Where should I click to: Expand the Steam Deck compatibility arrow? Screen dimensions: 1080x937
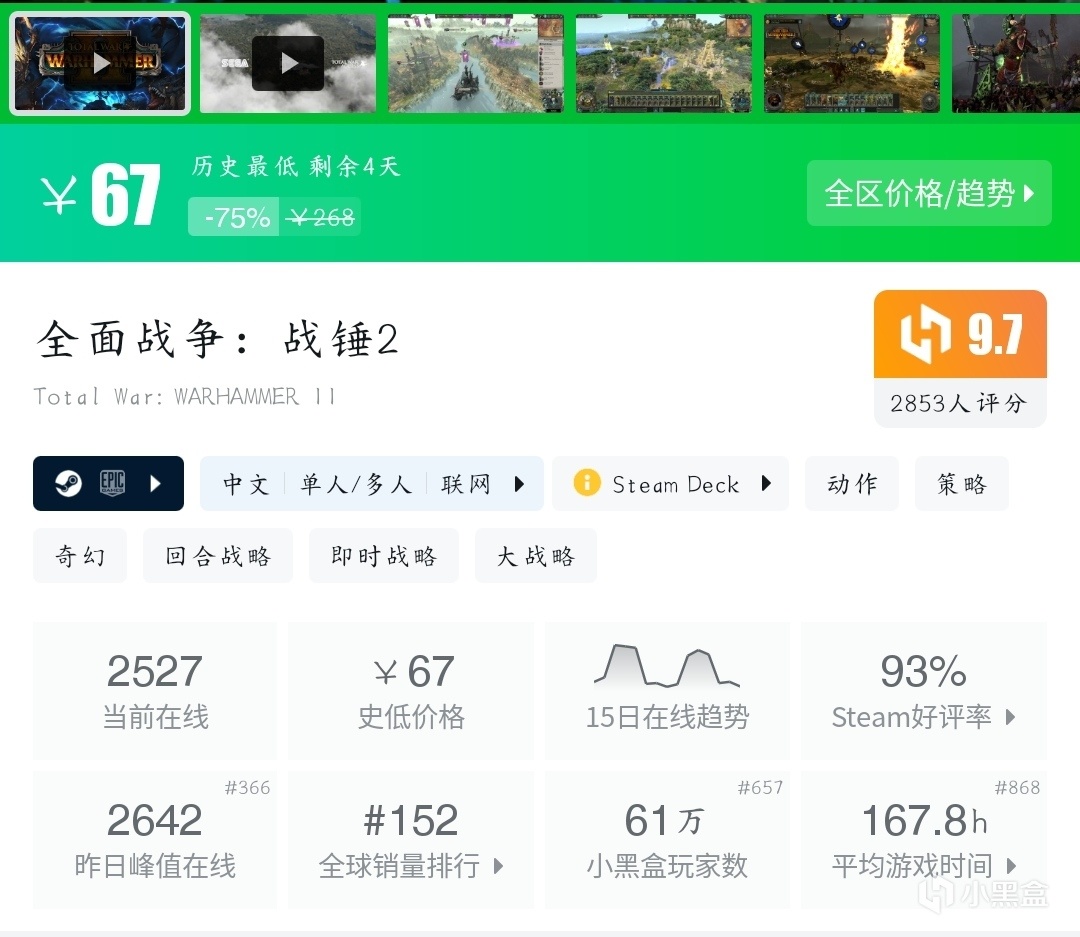[766, 484]
